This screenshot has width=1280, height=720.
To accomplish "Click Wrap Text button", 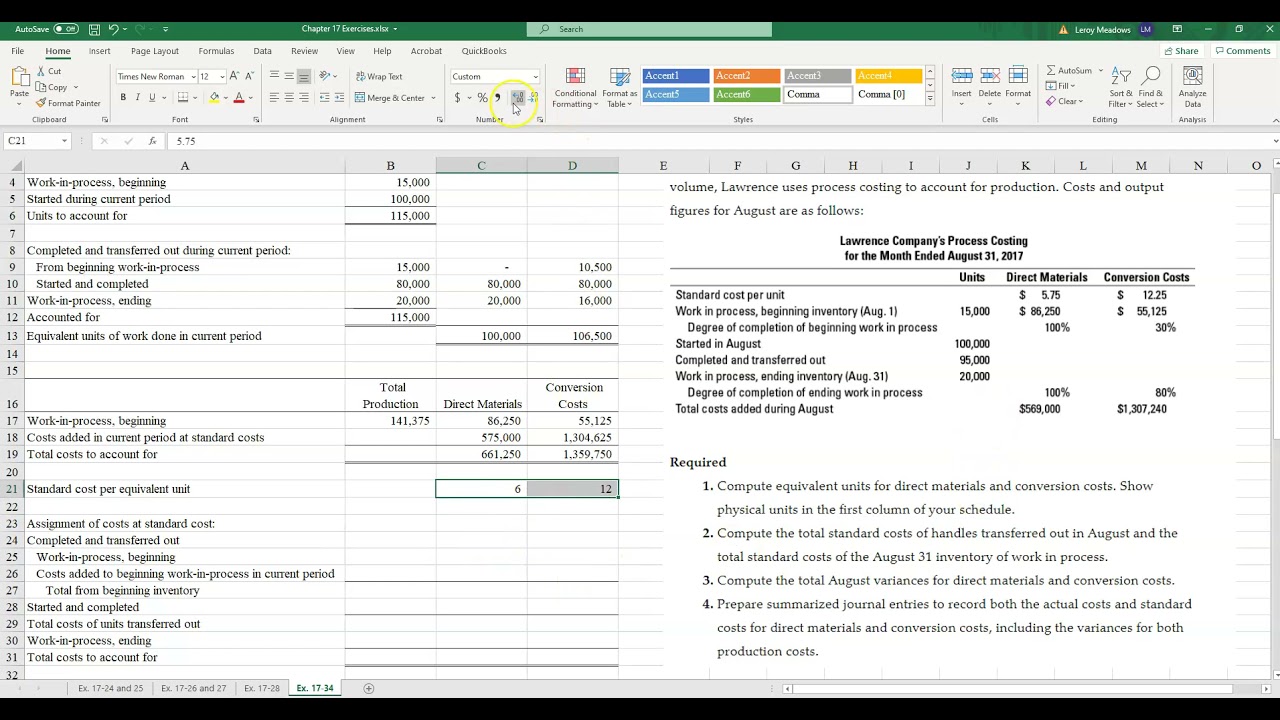I will pyautogui.click(x=379, y=76).
